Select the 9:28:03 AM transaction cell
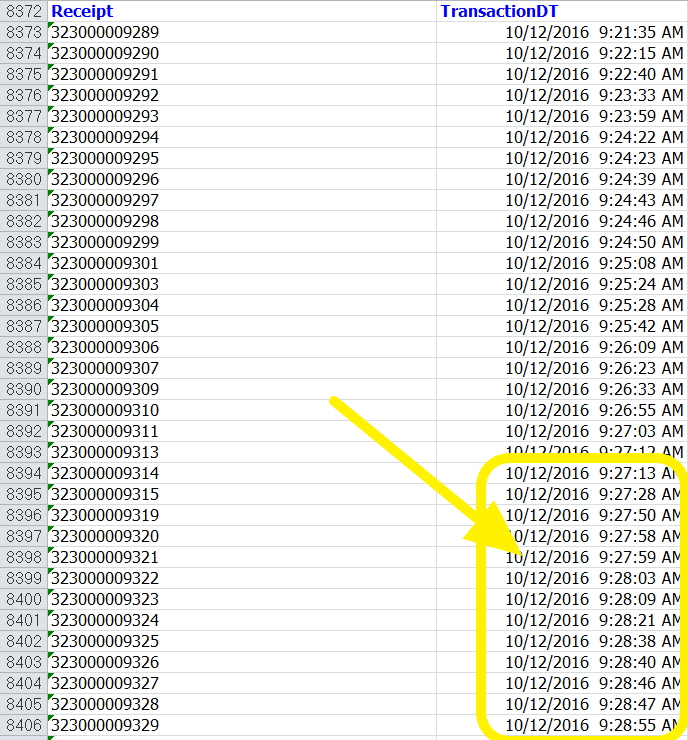The width and height of the screenshot is (688, 740). tap(562, 578)
